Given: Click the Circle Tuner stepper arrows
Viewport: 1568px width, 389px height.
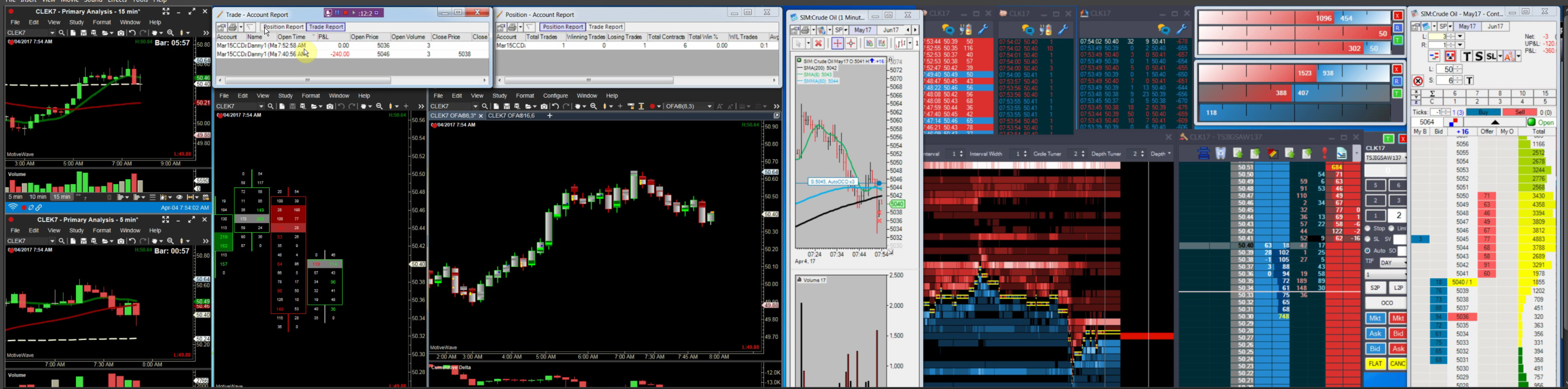Looking at the screenshot, I should (x=1083, y=154).
